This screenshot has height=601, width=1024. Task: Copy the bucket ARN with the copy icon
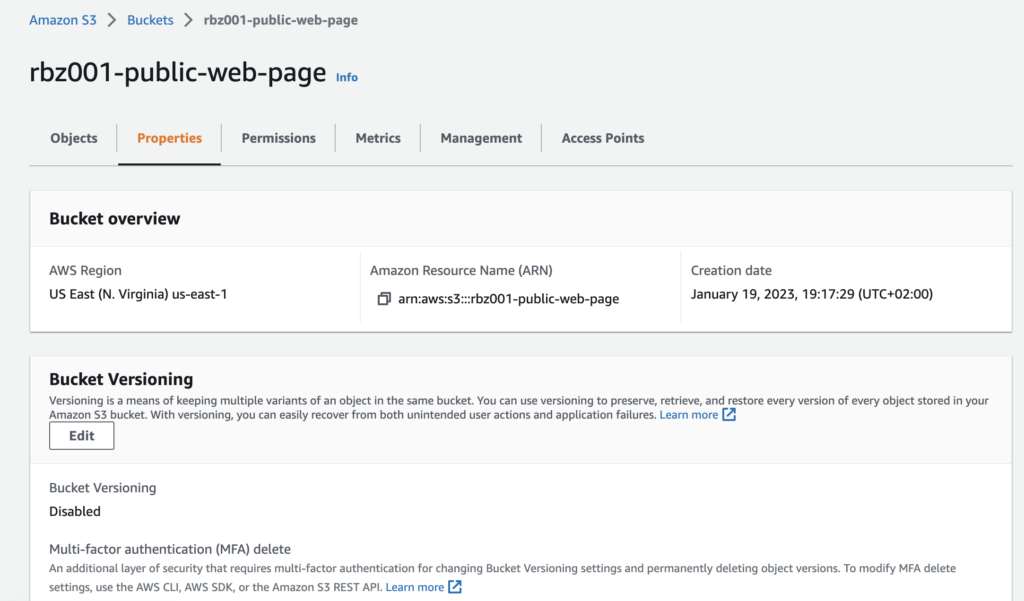(x=384, y=299)
